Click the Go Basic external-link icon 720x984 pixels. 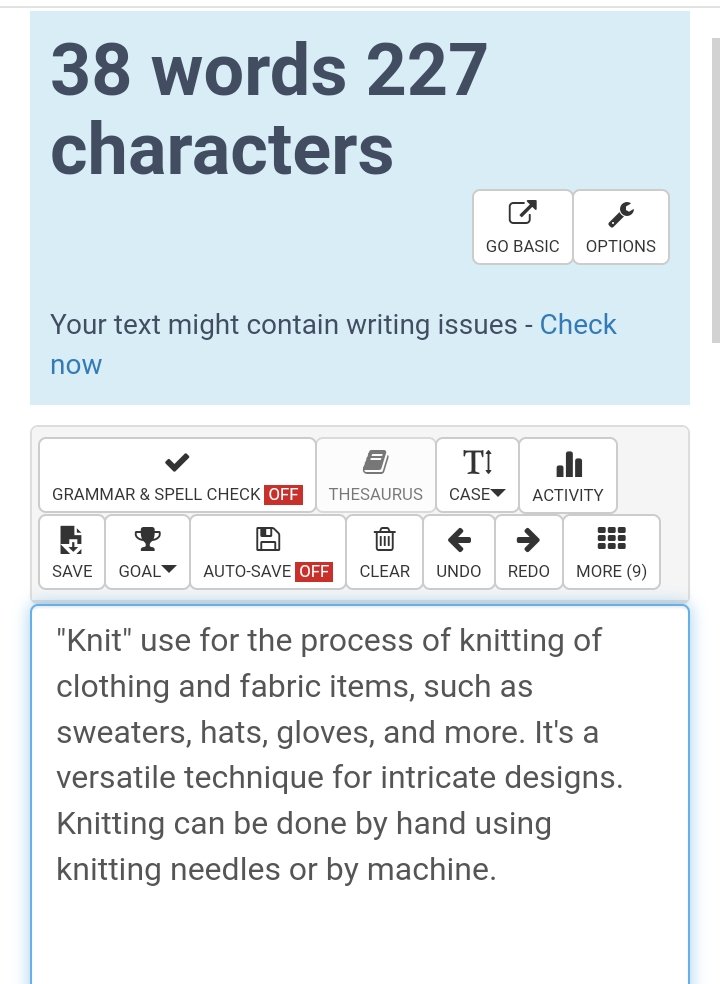coord(522,213)
